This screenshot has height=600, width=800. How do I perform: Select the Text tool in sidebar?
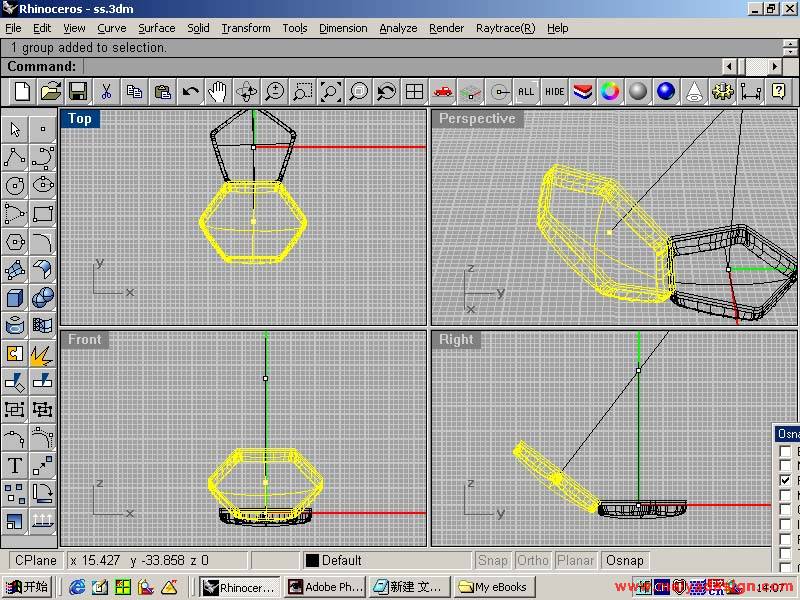tap(15, 465)
